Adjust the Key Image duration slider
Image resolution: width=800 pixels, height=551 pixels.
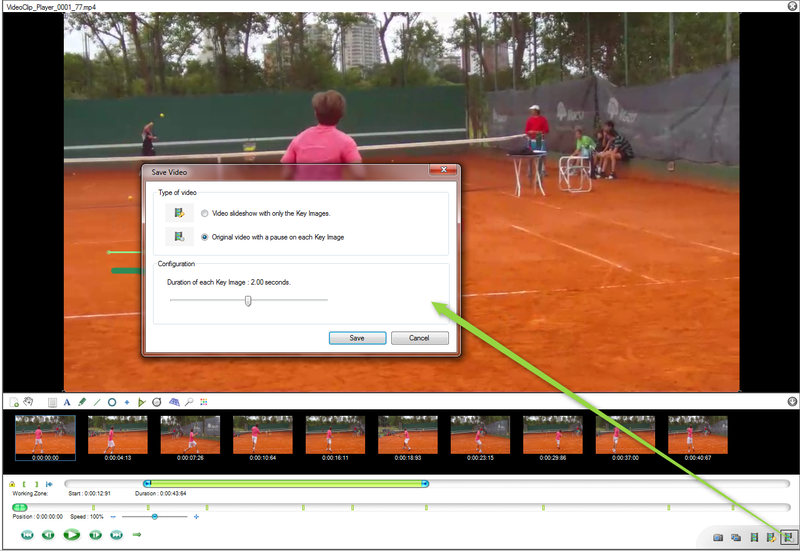pyautogui.click(x=248, y=300)
